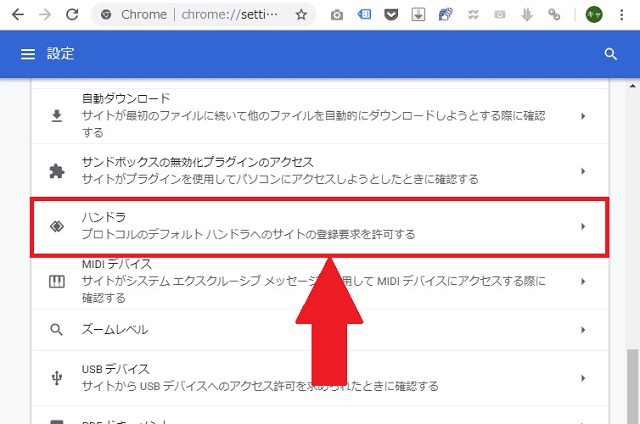Open the Chrome three-dot menu
The width and height of the screenshot is (640, 424).
pyautogui.click(x=622, y=15)
